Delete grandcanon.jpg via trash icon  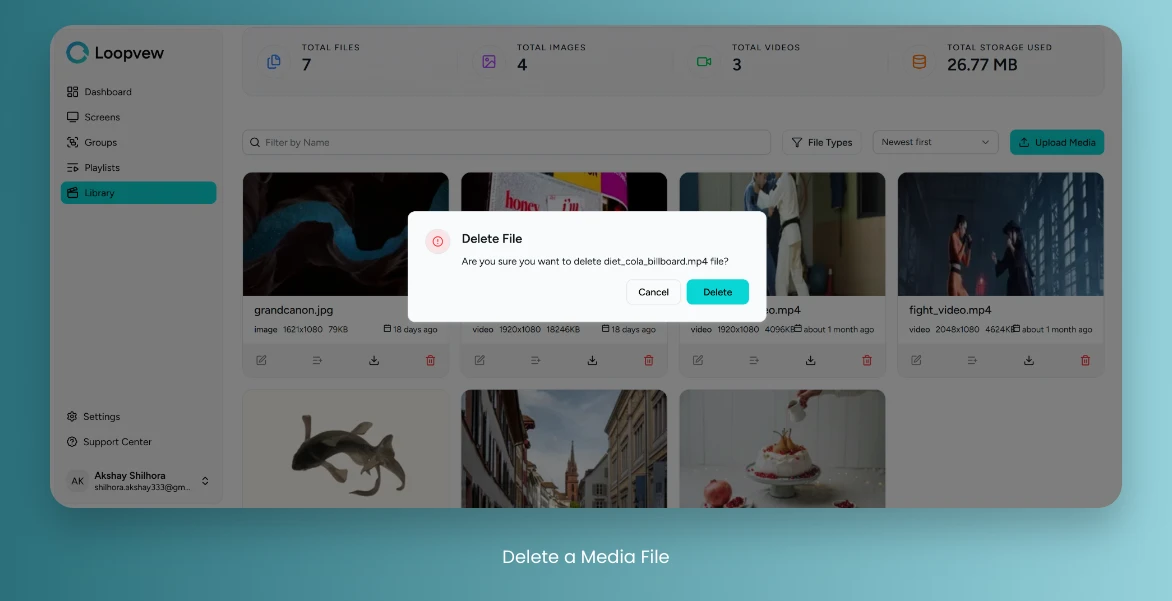coord(431,360)
